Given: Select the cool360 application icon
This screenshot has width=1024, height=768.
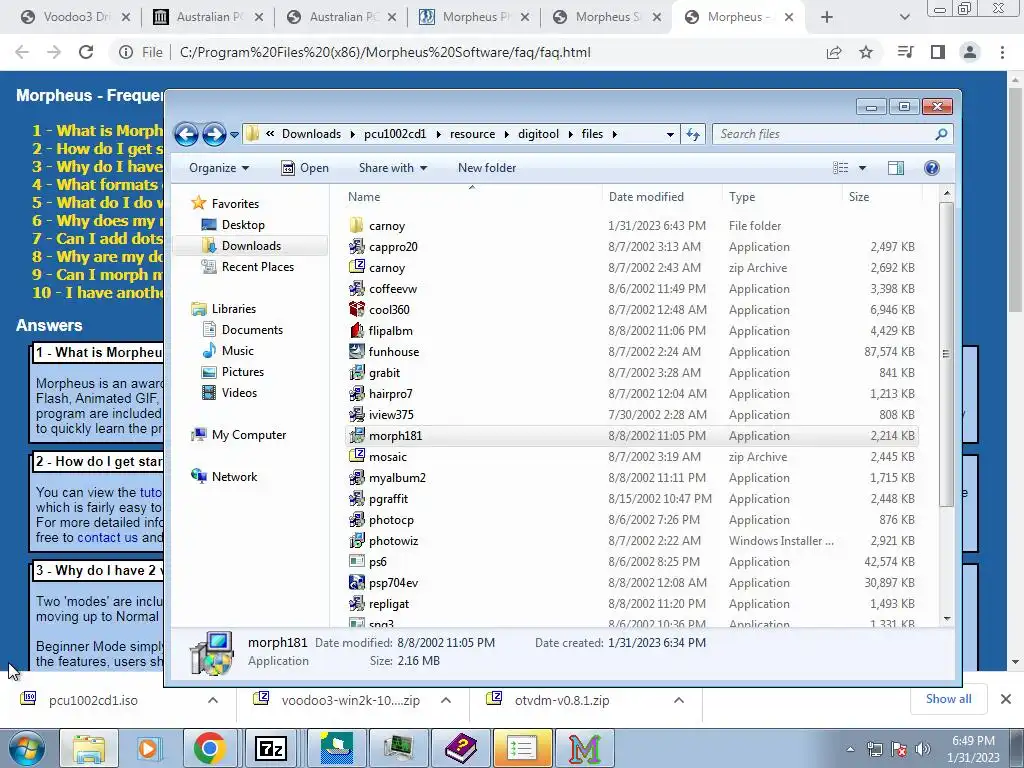Looking at the screenshot, I should click(x=357, y=309).
